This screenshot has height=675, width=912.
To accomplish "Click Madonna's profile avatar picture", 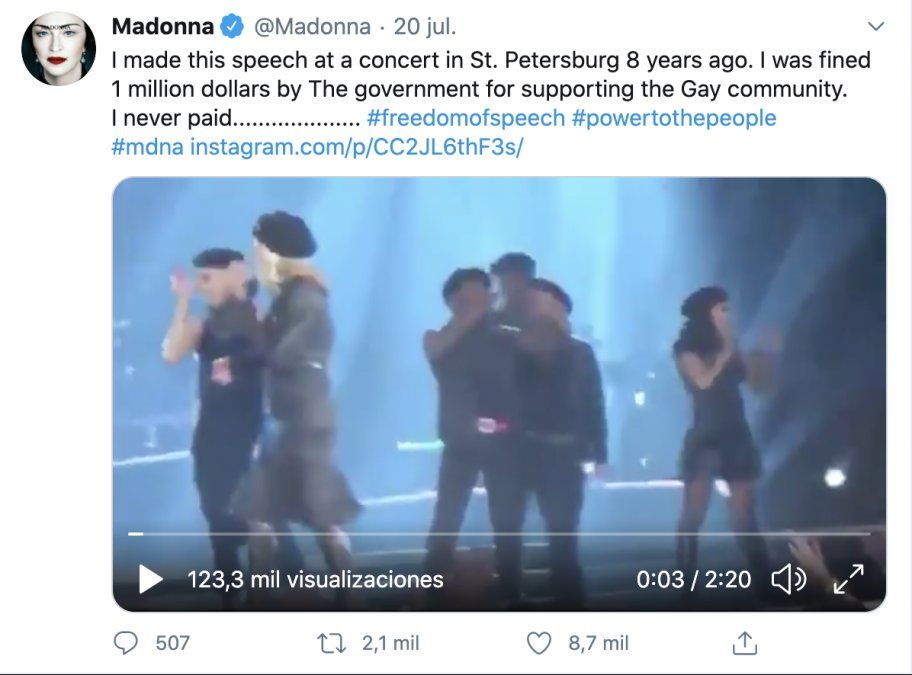I will (58, 48).
